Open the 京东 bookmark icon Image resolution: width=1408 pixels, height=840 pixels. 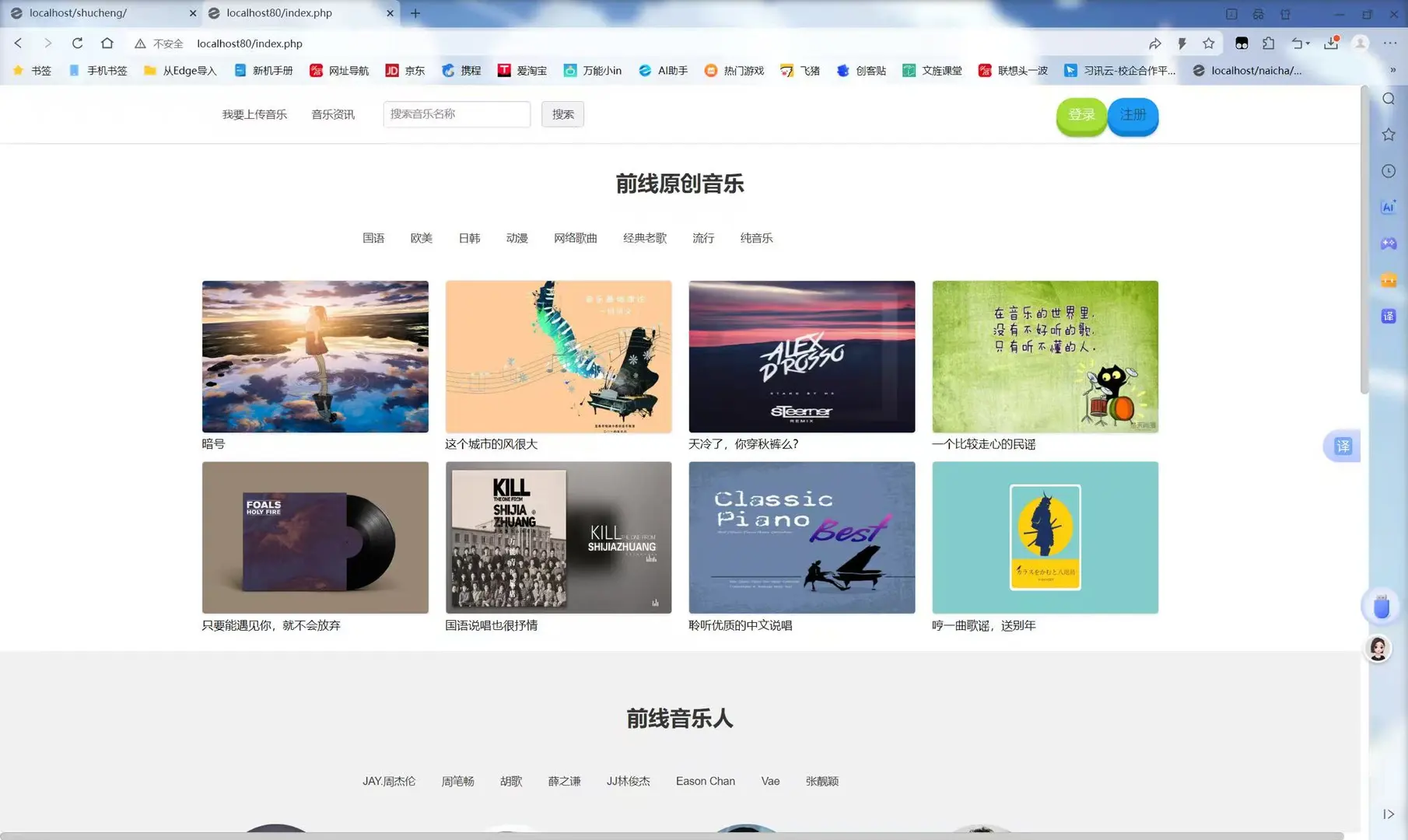click(x=393, y=70)
